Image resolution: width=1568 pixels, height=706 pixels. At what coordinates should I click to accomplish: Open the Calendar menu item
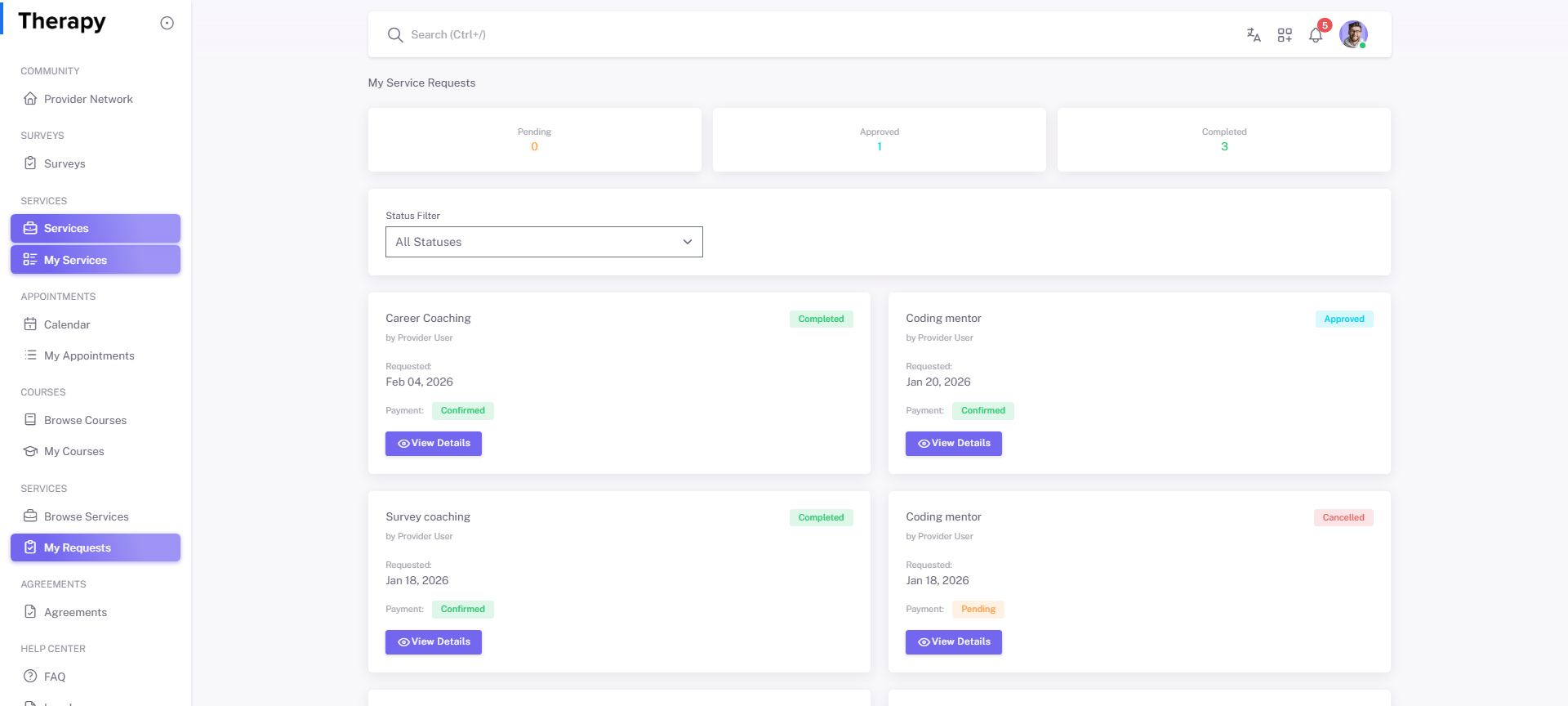[67, 324]
